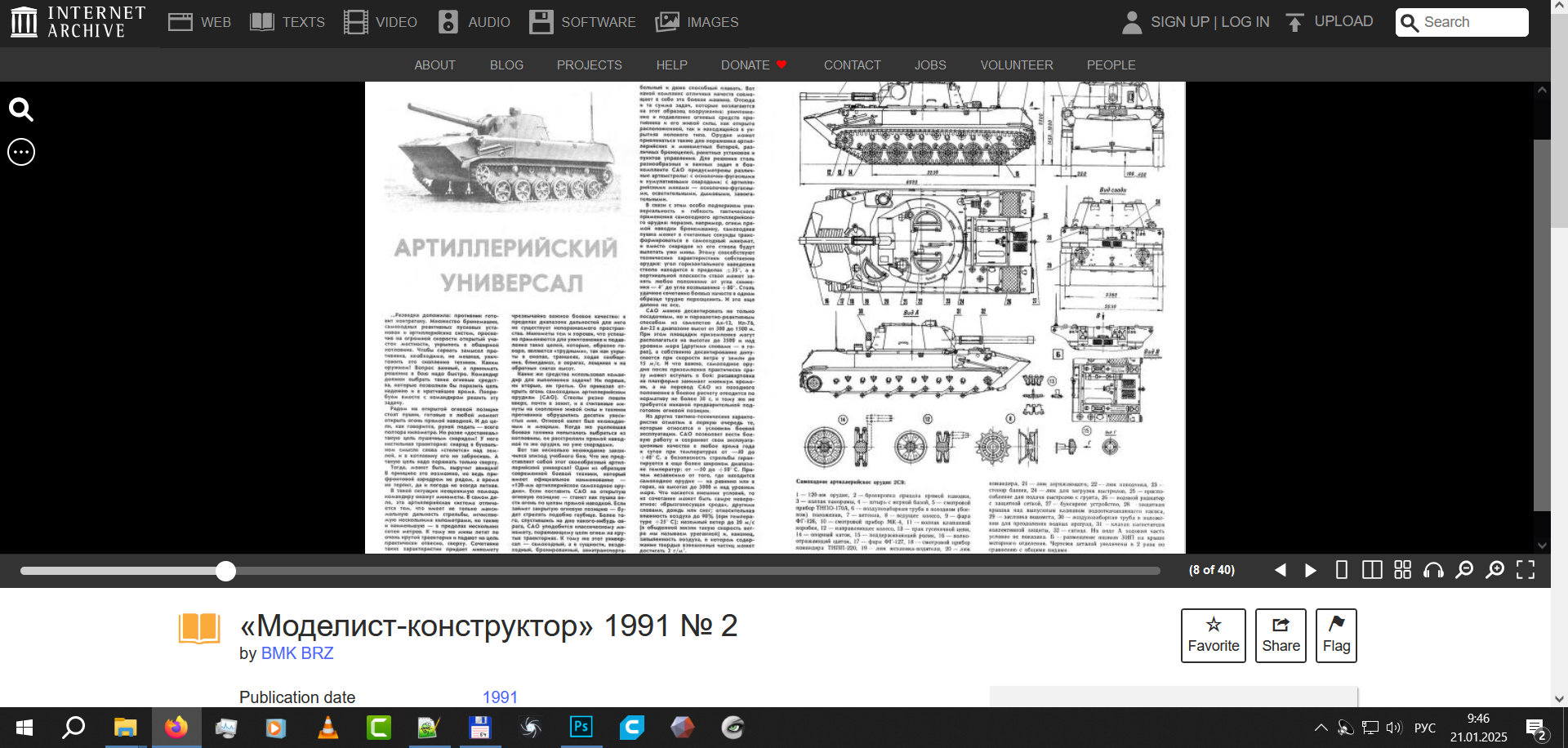Open the CONTACT link

[852, 65]
